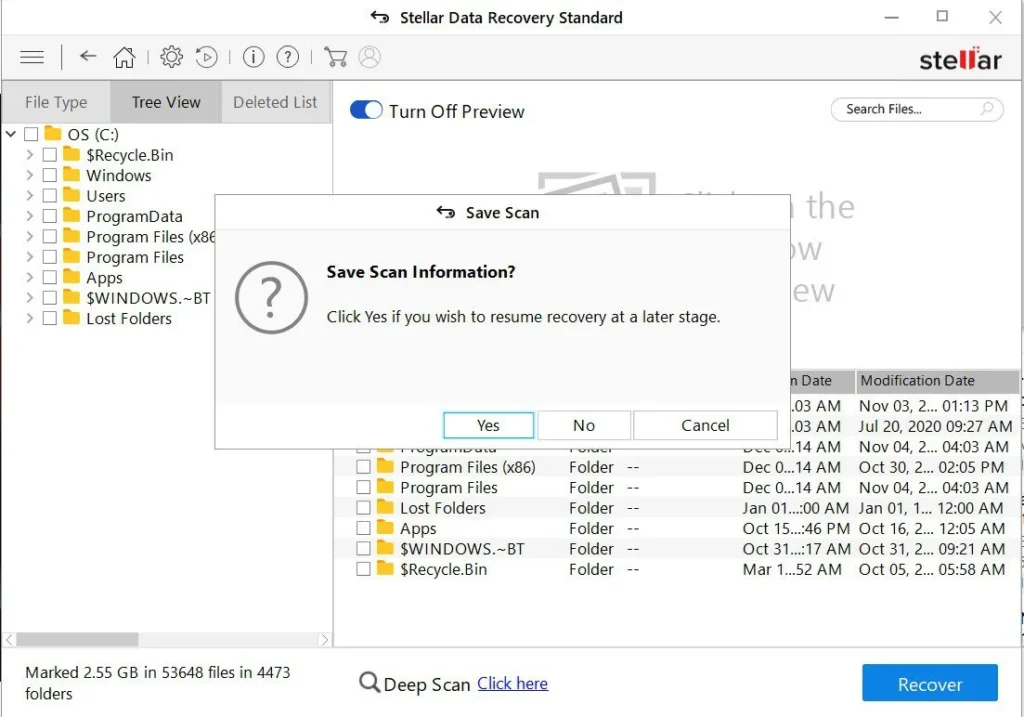Collapse the OS (C:) tree node
The image size is (1024, 717).
[x=10, y=135]
